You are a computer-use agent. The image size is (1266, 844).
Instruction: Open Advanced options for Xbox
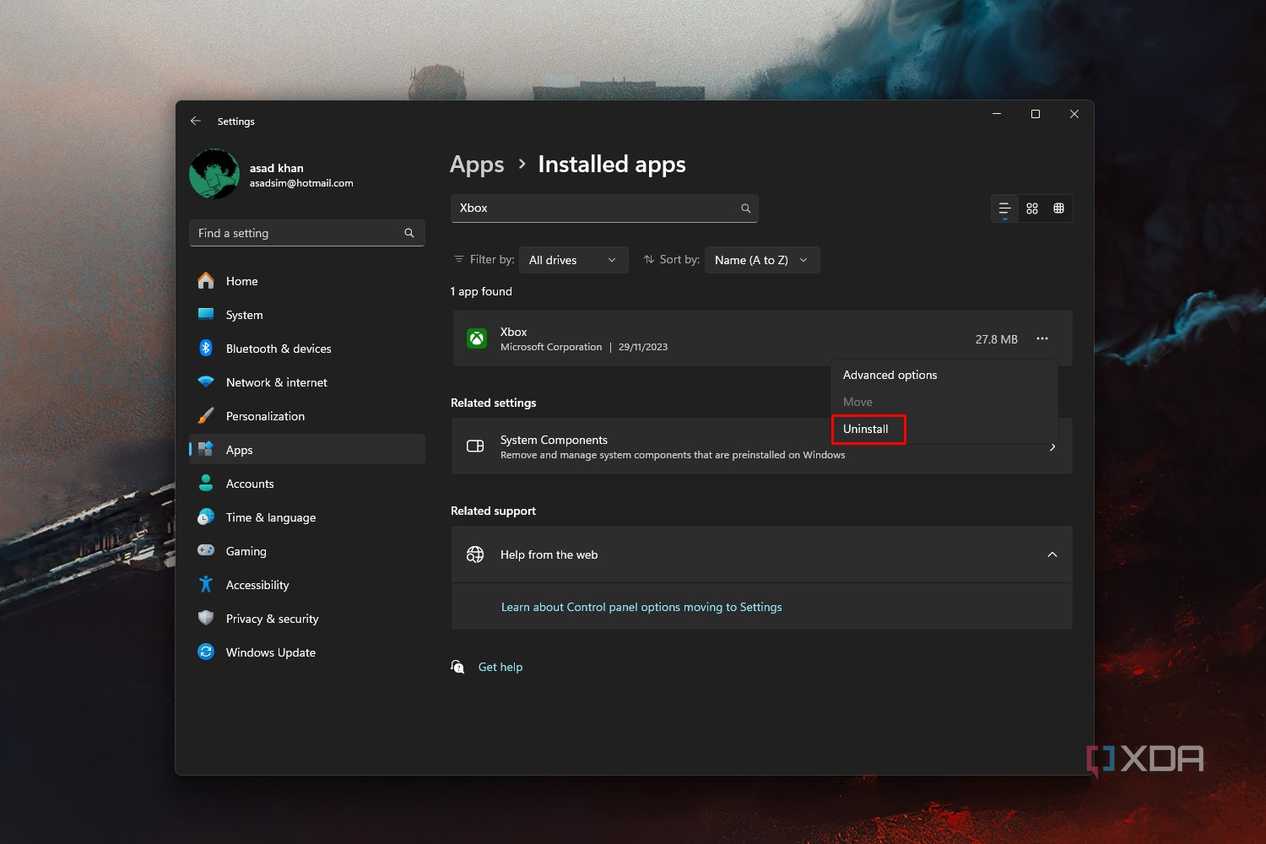tap(889, 374)
